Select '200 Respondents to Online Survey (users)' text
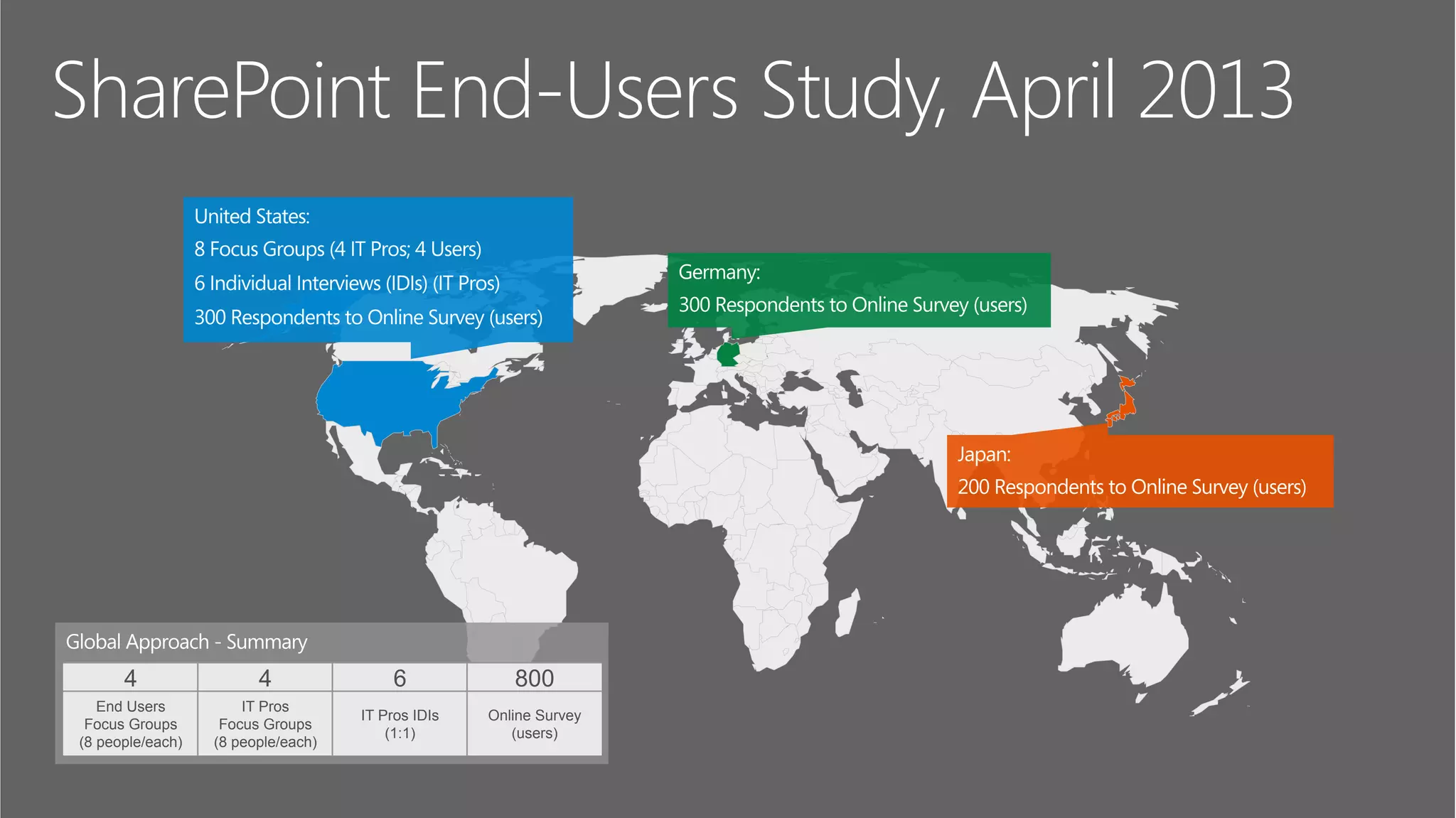 pyautogui.click(x=1132, y=488)
